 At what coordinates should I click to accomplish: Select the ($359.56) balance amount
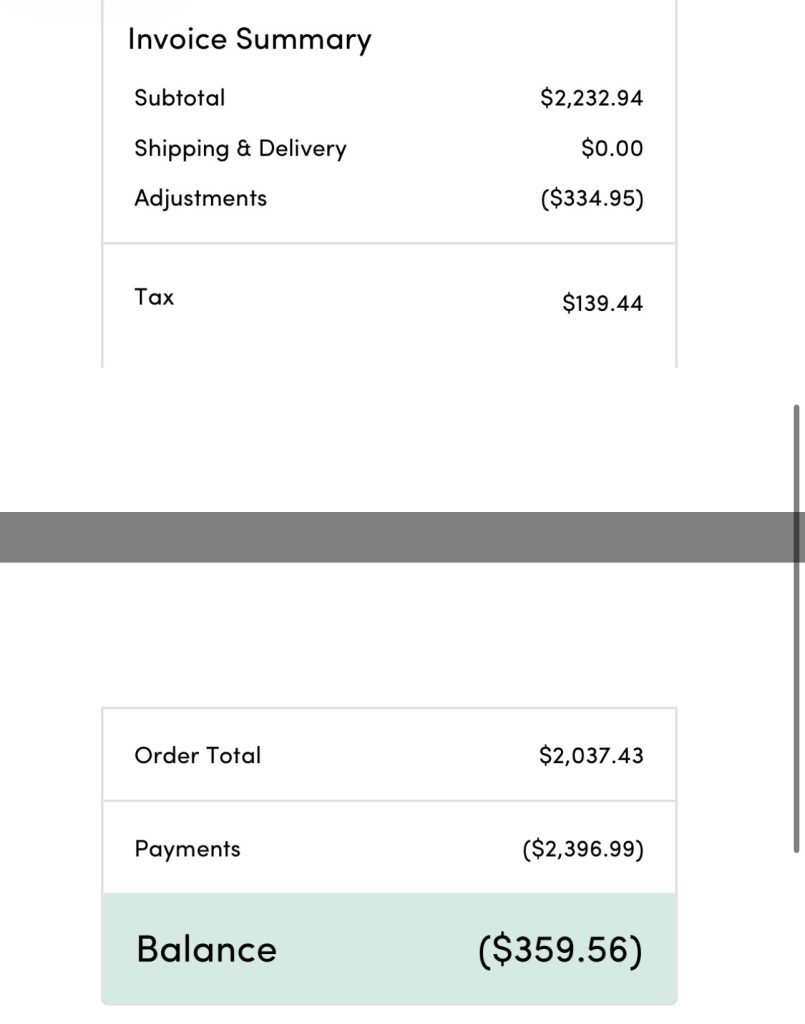(560, 950)
